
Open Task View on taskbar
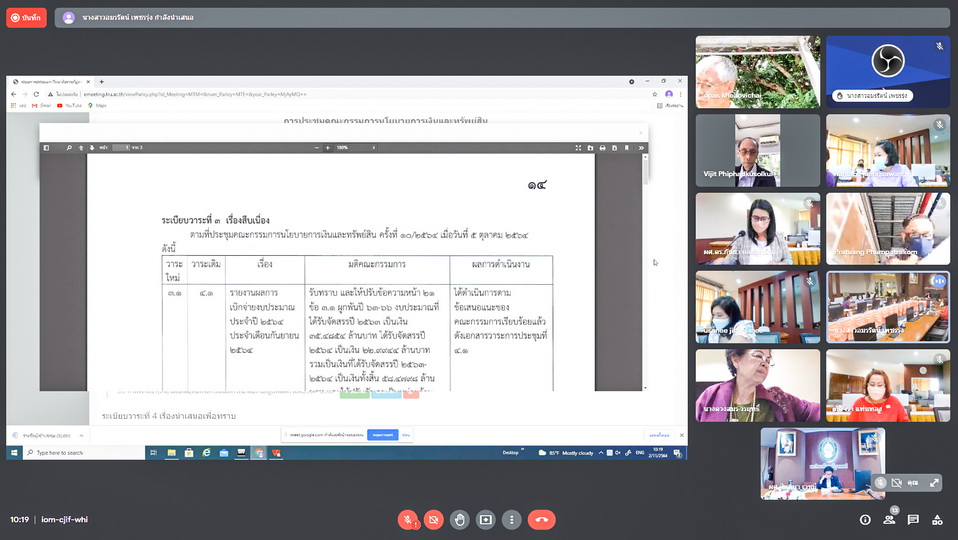(x=153, y=453)
